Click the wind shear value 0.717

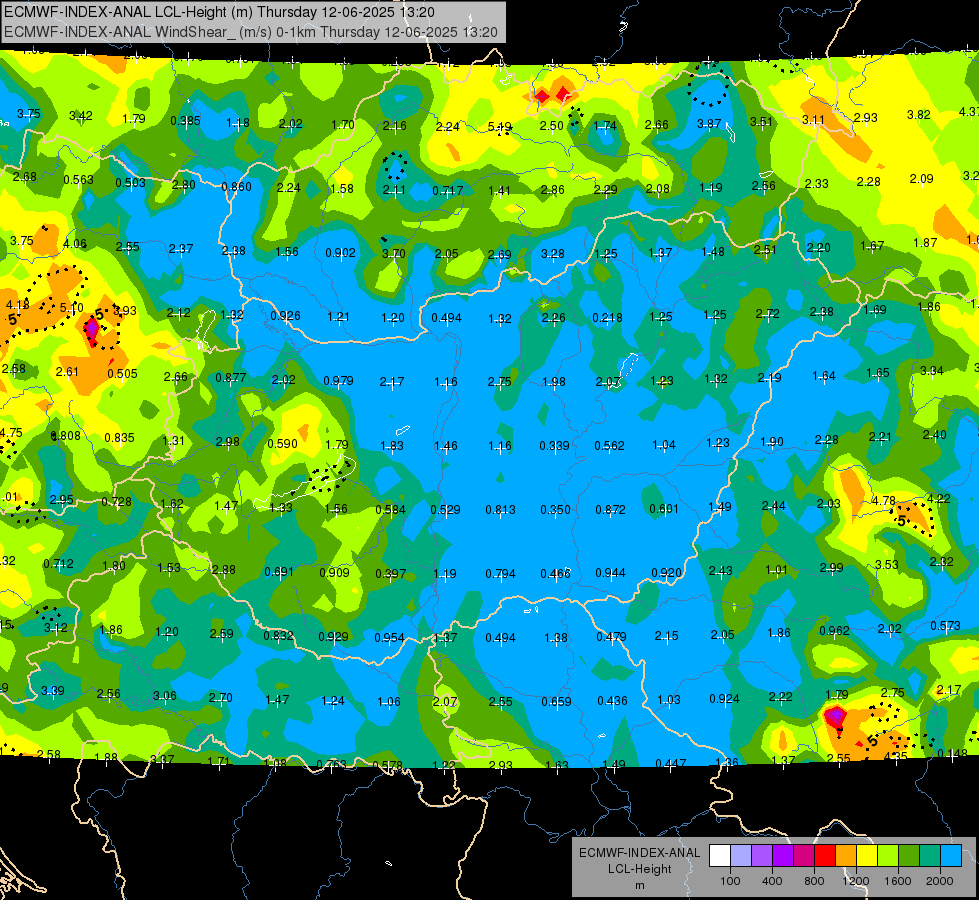pos(448,190)
